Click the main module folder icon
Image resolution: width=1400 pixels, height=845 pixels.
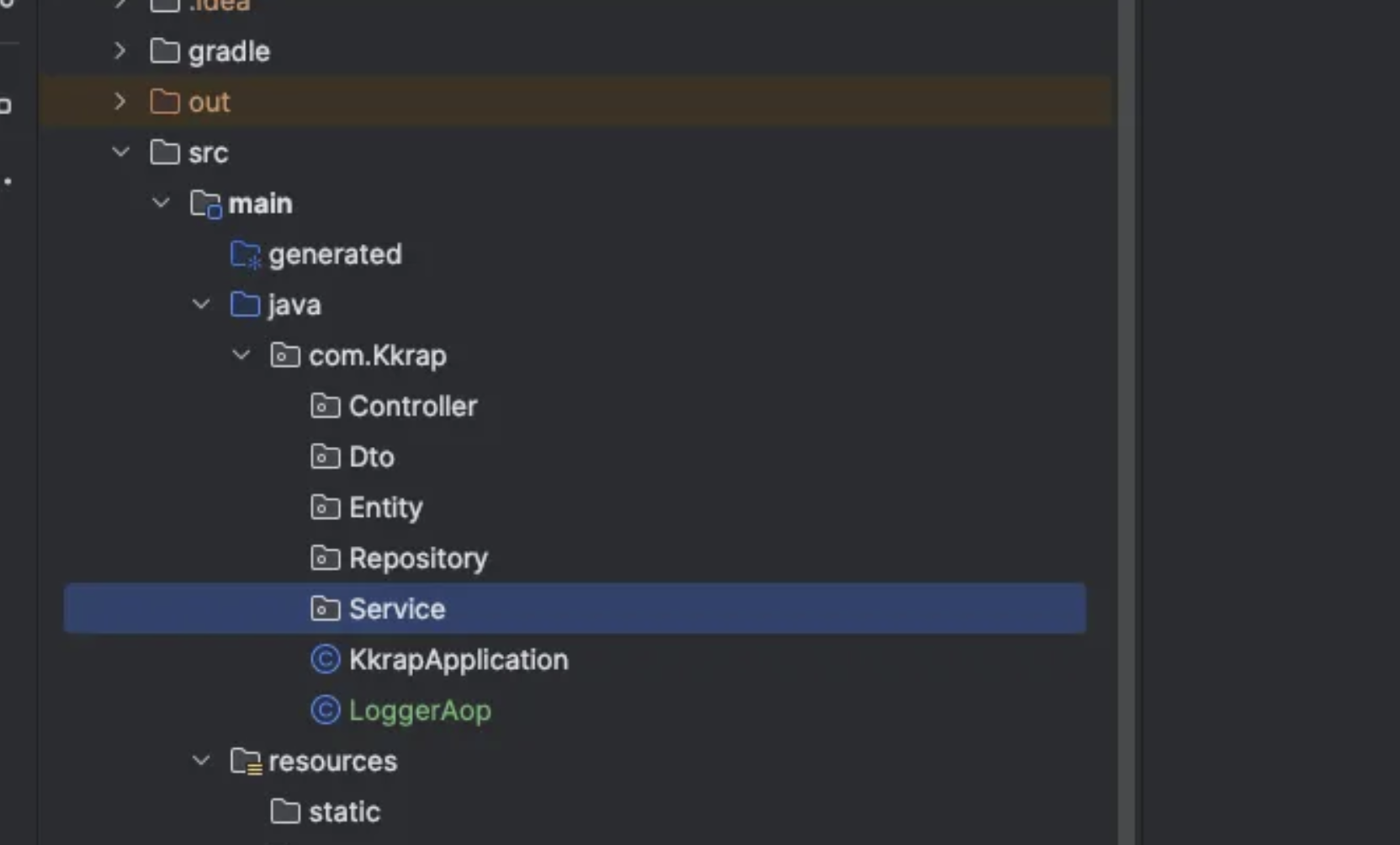tap(205, 204)
